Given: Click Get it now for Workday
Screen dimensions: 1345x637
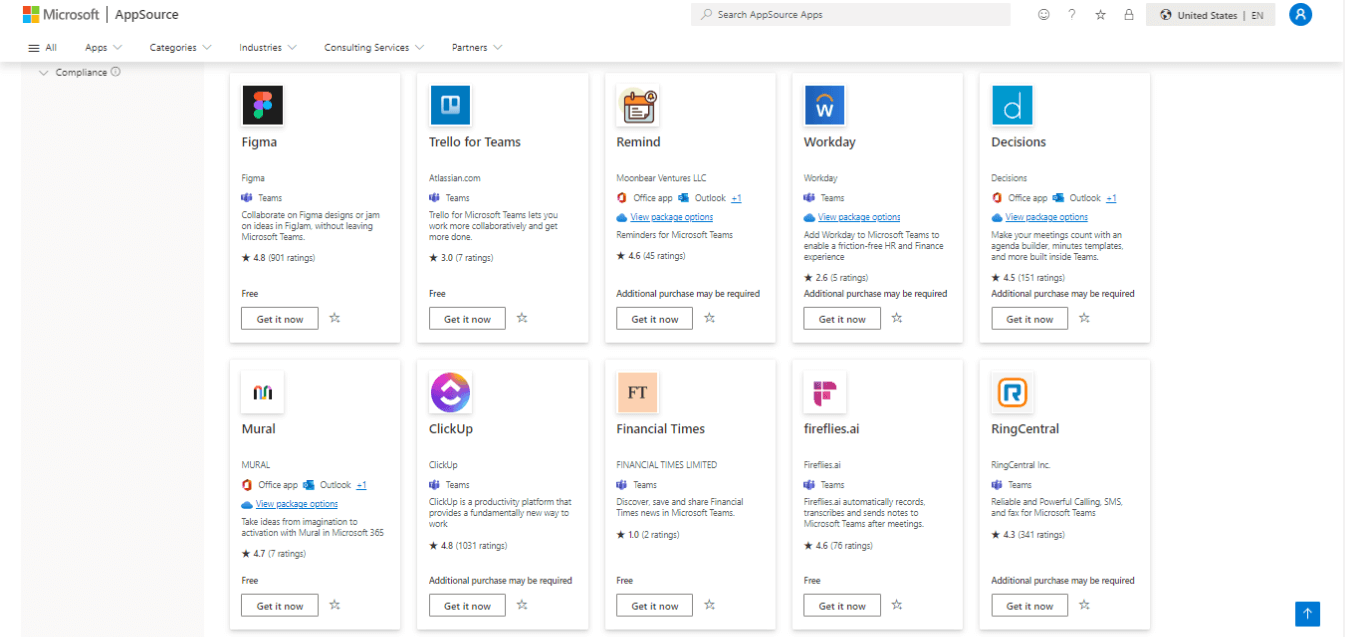Looking at the screenshot, I should 842,319.
